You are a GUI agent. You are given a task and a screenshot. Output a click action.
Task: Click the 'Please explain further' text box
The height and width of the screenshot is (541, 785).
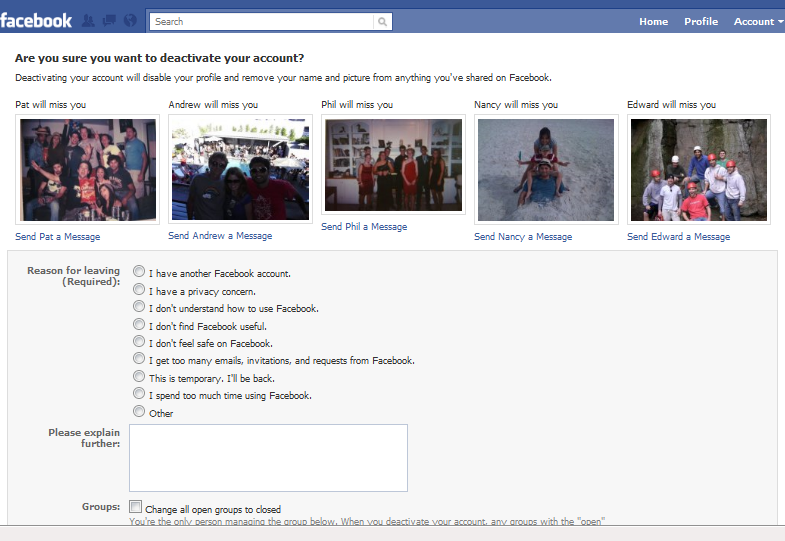point(268,457)
